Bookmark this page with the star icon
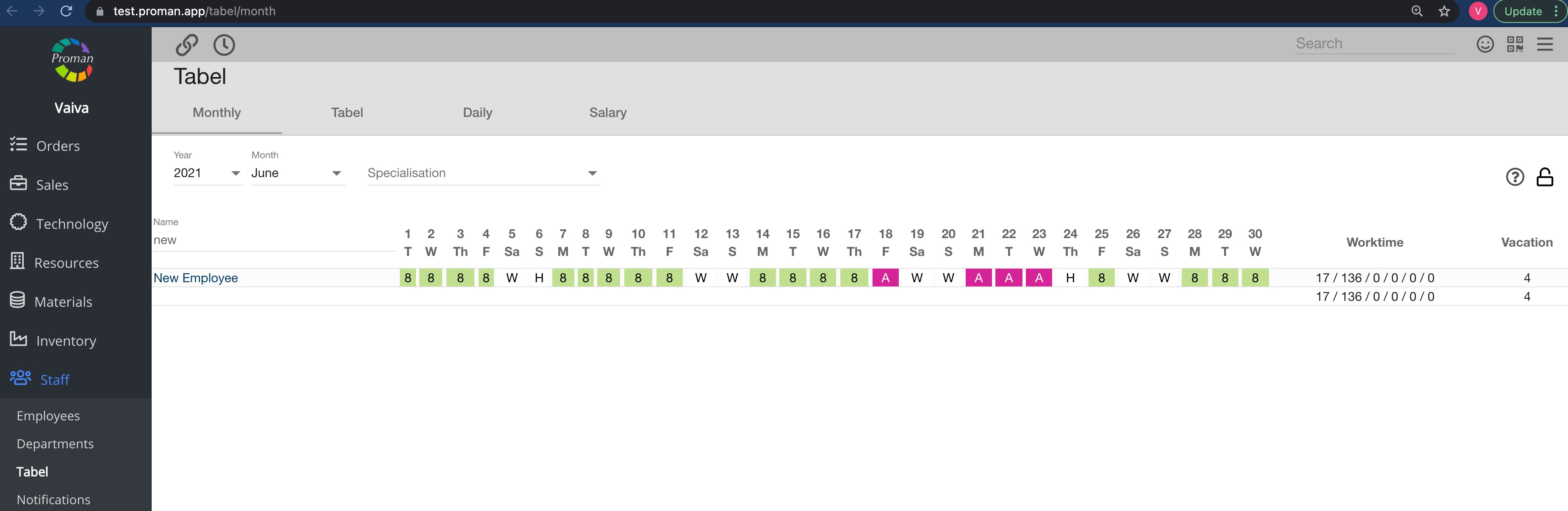Image resolution: width=1568 pixels, height=511 pixels. click(x=1444, y=11)
